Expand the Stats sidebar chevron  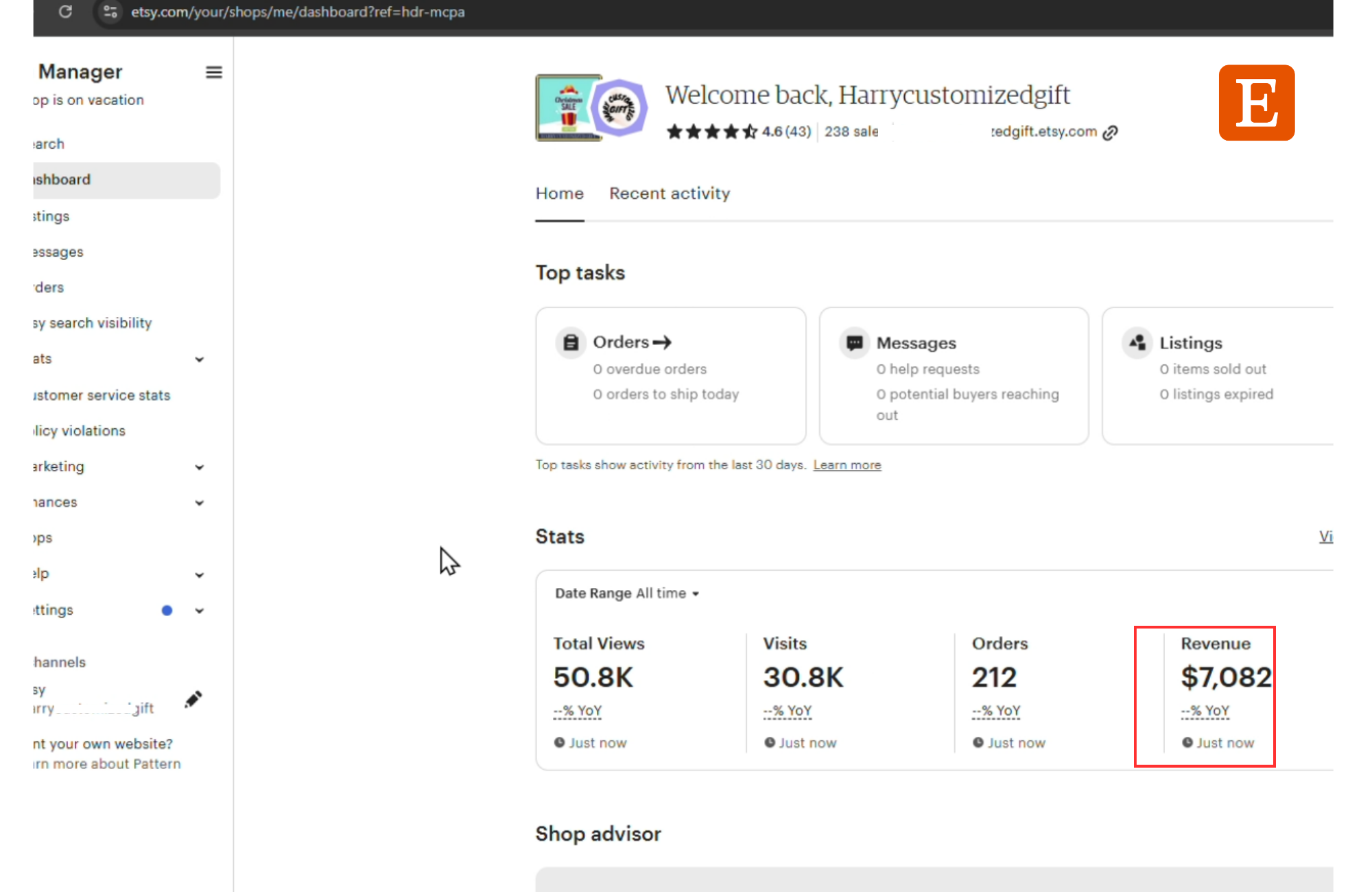[200, 360]
